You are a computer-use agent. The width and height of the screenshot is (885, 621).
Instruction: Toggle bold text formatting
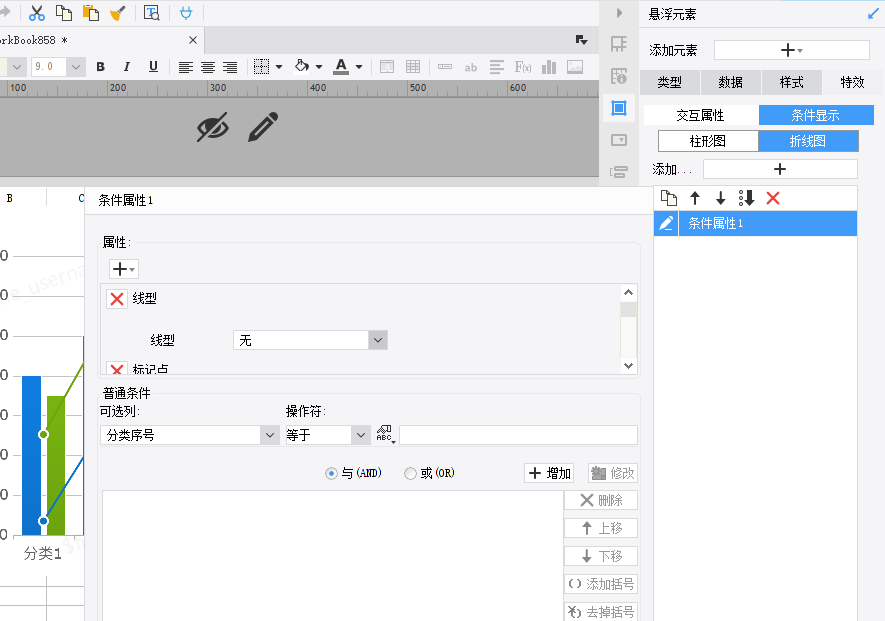tap(100, 67)
